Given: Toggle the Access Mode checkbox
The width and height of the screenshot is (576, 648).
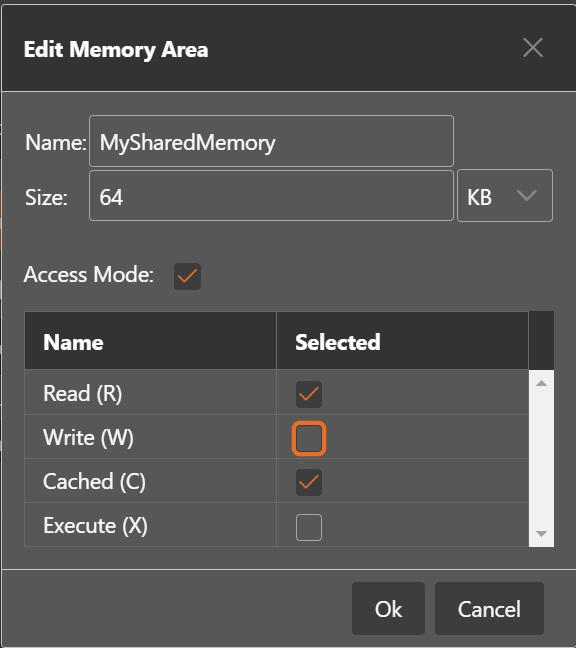Looking at the screenshot, I should (187, 276).
